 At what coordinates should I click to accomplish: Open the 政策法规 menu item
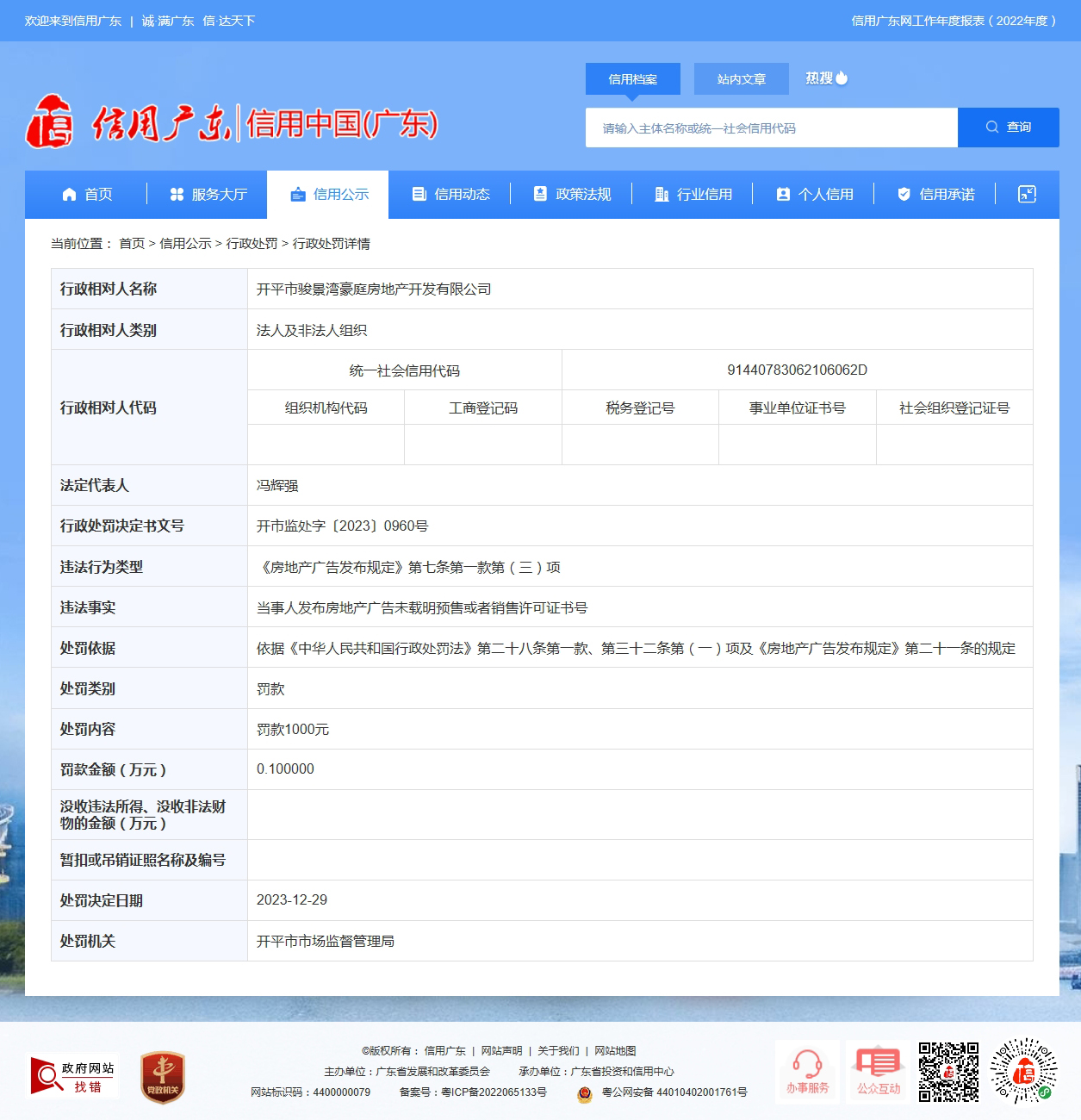click(572, 195)
